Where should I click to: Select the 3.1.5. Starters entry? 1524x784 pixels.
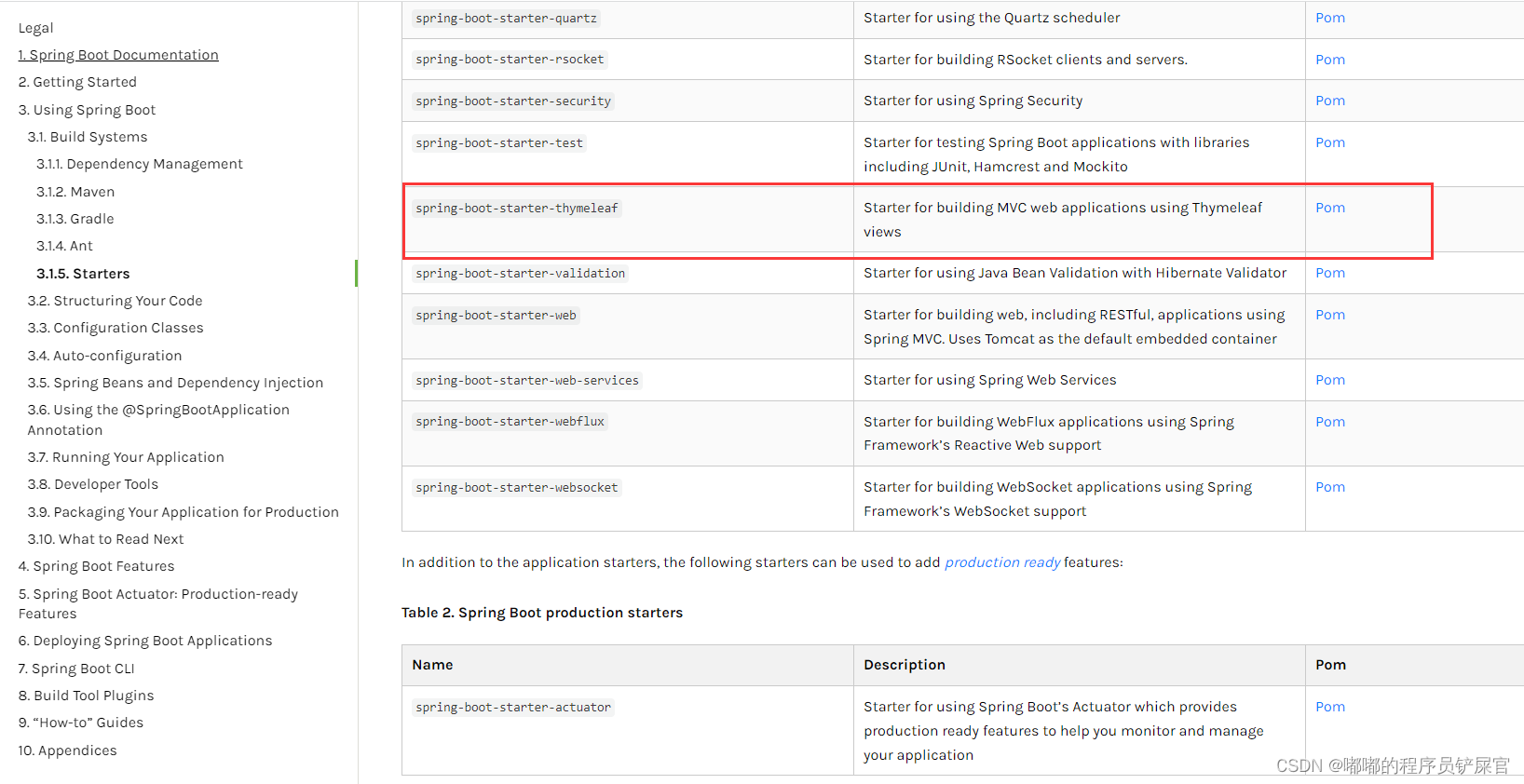pyautogui.click(x=83, y=274)
